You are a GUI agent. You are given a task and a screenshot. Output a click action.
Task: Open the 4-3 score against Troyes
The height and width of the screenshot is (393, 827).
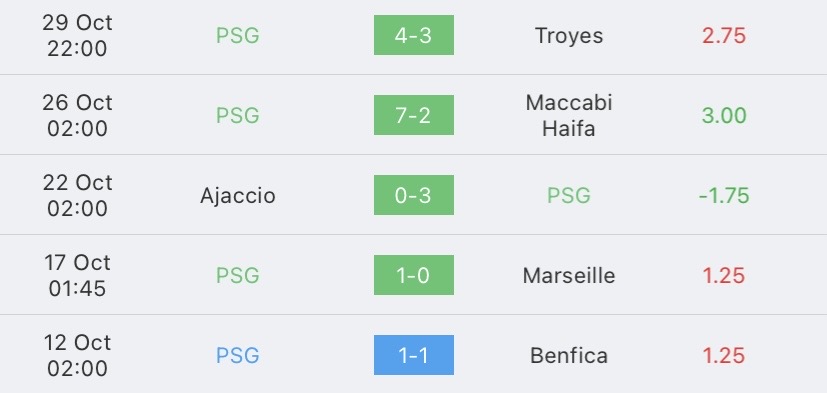point(414,35)
